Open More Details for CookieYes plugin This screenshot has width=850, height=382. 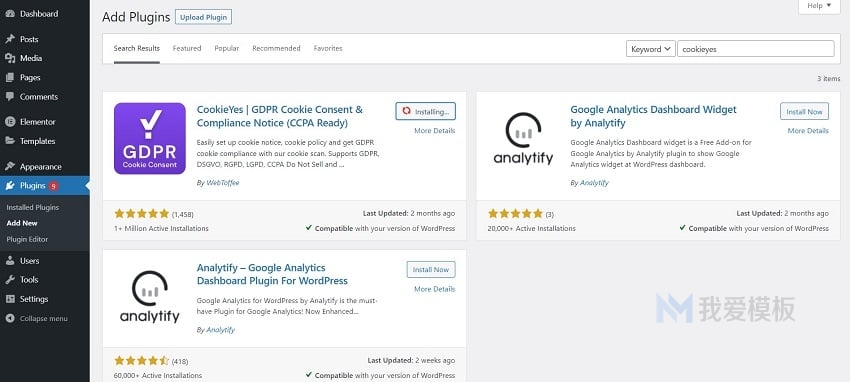tap(435, 131)
